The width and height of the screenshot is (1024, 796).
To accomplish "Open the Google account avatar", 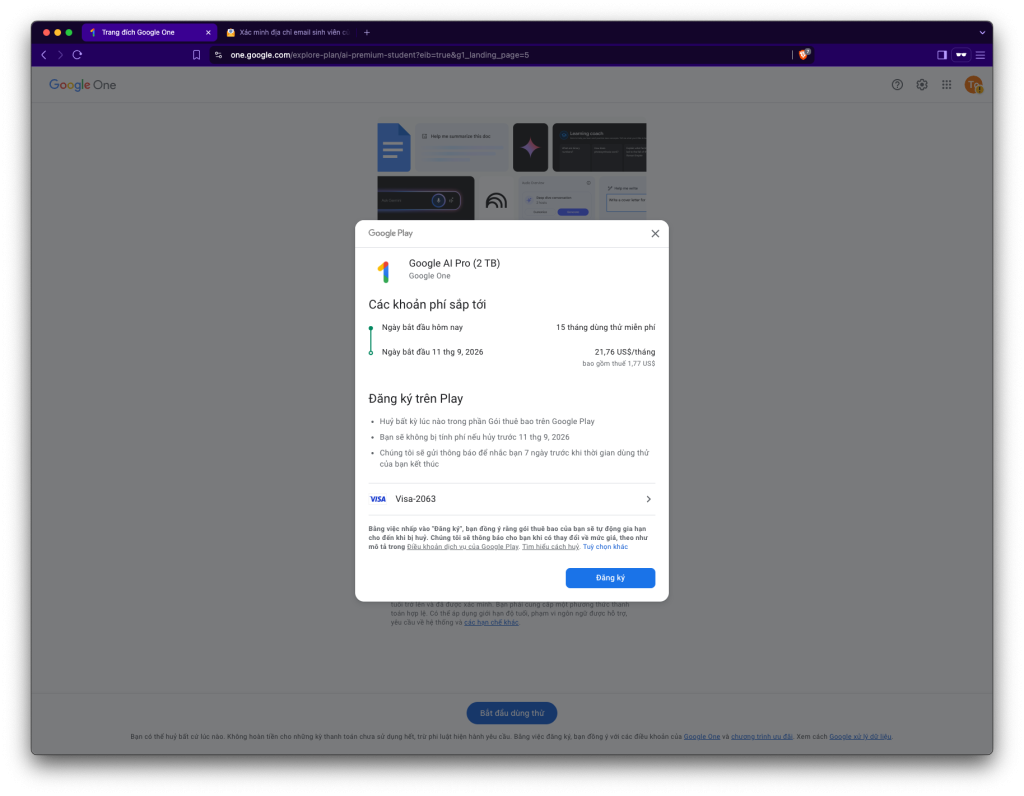I will (x=974, y=85).
